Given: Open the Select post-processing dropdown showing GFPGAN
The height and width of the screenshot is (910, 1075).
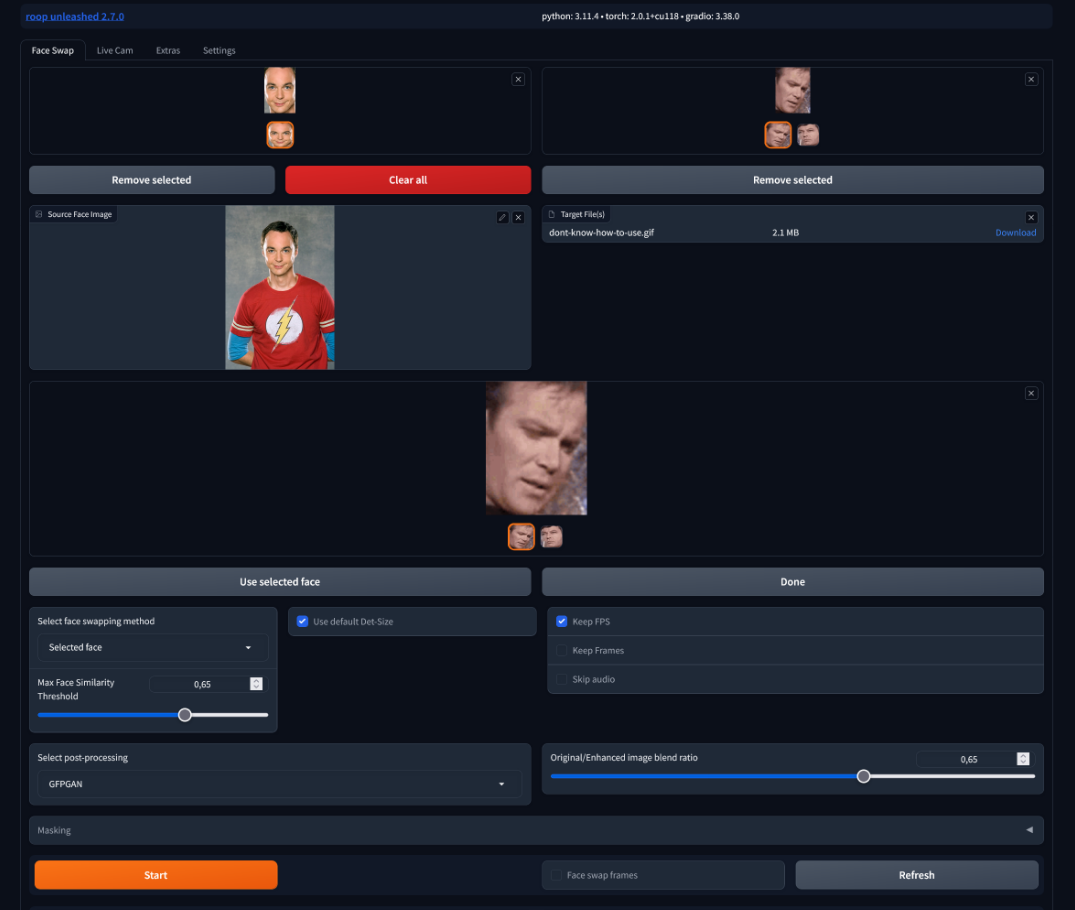Looking at the screenshot, I should point(280,784).
